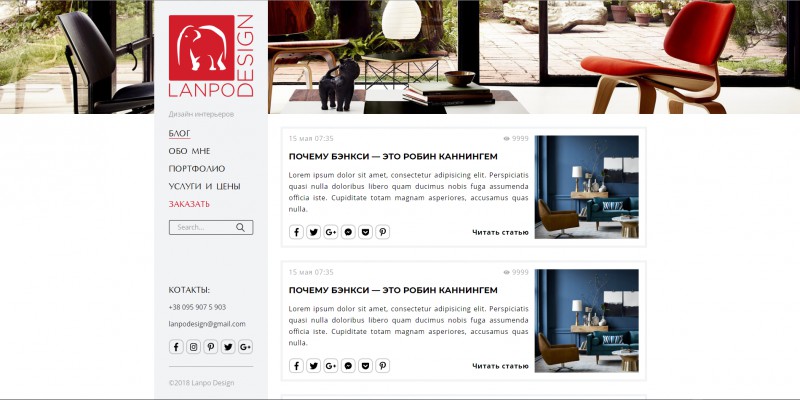The image size is (800, 400).
Task: Click ©2018 Lanpo Design footer text
Action: (x=202, y=383)
